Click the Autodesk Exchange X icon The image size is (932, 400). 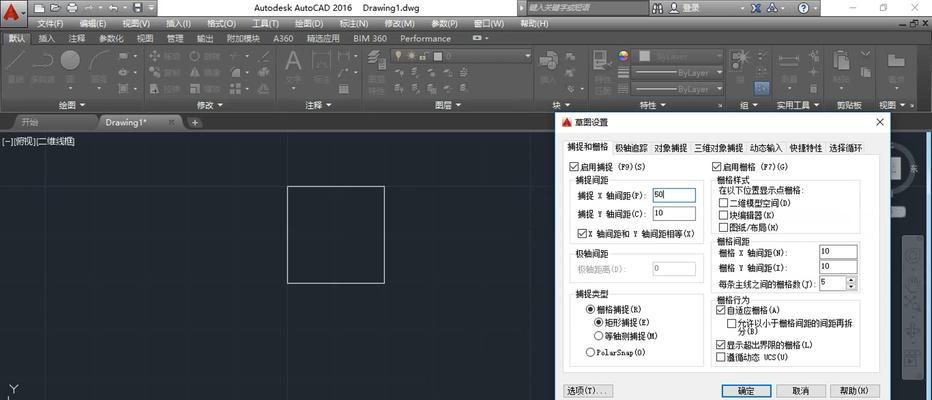(755, 8)
